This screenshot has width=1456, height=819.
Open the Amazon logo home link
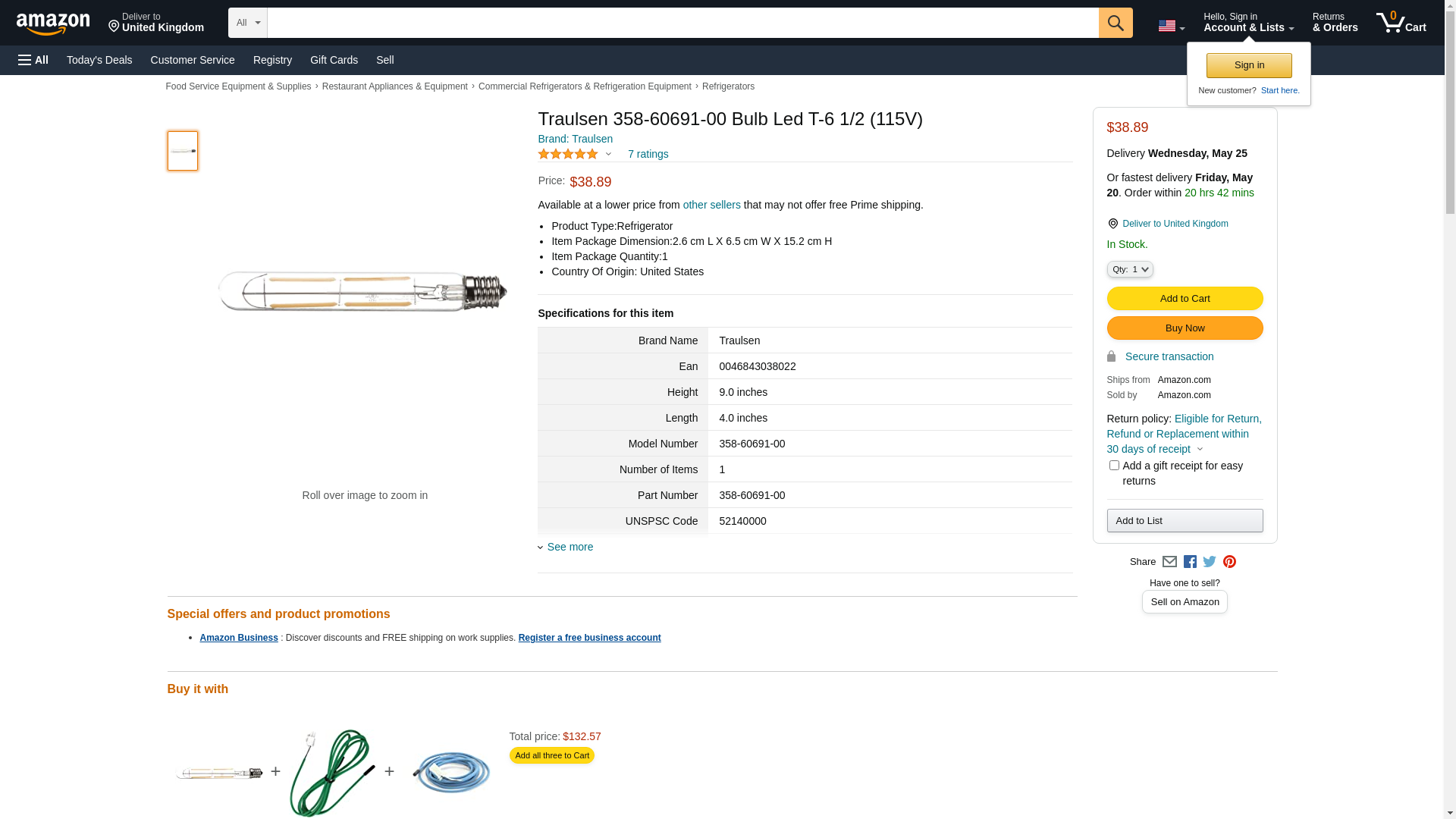[x=53, y=24]
